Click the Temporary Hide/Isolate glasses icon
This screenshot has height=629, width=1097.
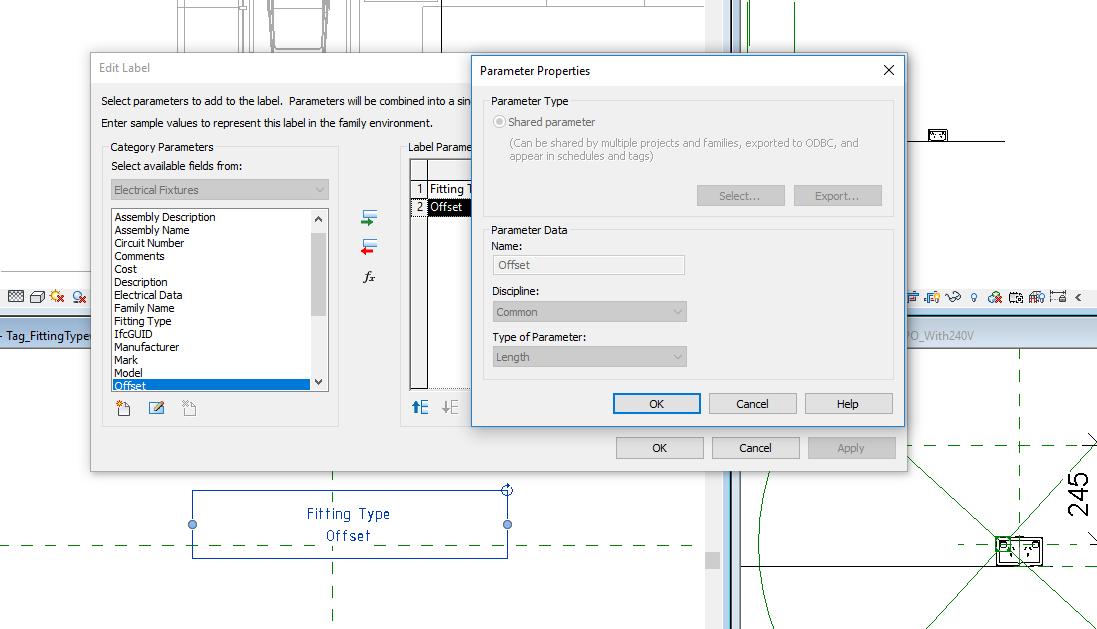click(953, 297)
